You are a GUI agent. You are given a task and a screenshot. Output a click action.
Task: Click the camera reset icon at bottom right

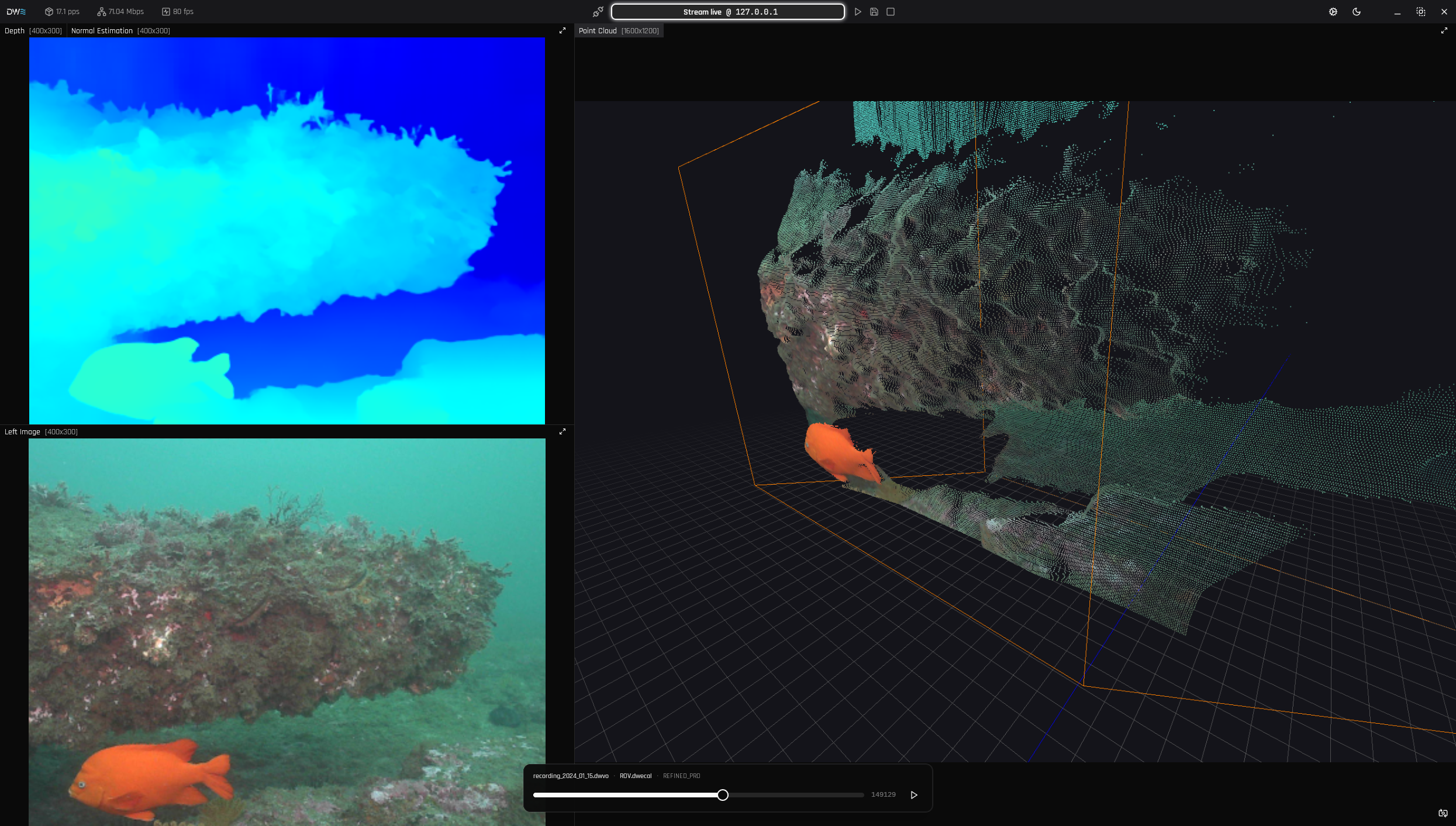click(x=1443, y=813)
